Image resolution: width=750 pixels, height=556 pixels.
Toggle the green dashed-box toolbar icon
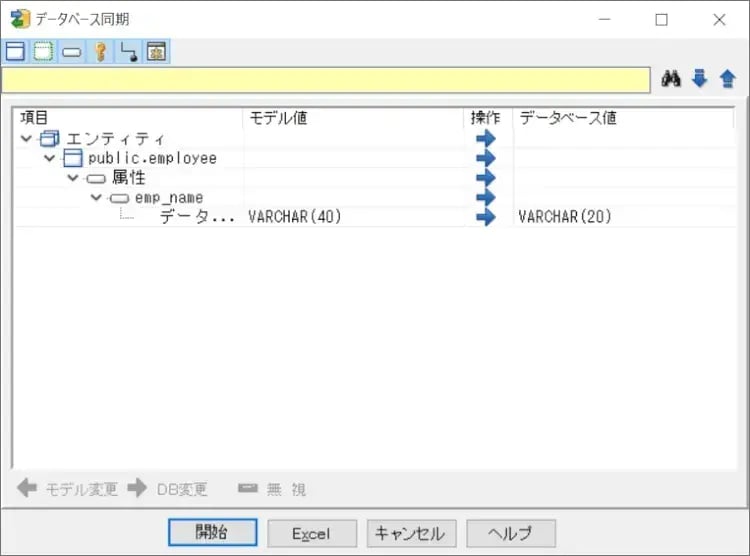[x=43, y=52]
